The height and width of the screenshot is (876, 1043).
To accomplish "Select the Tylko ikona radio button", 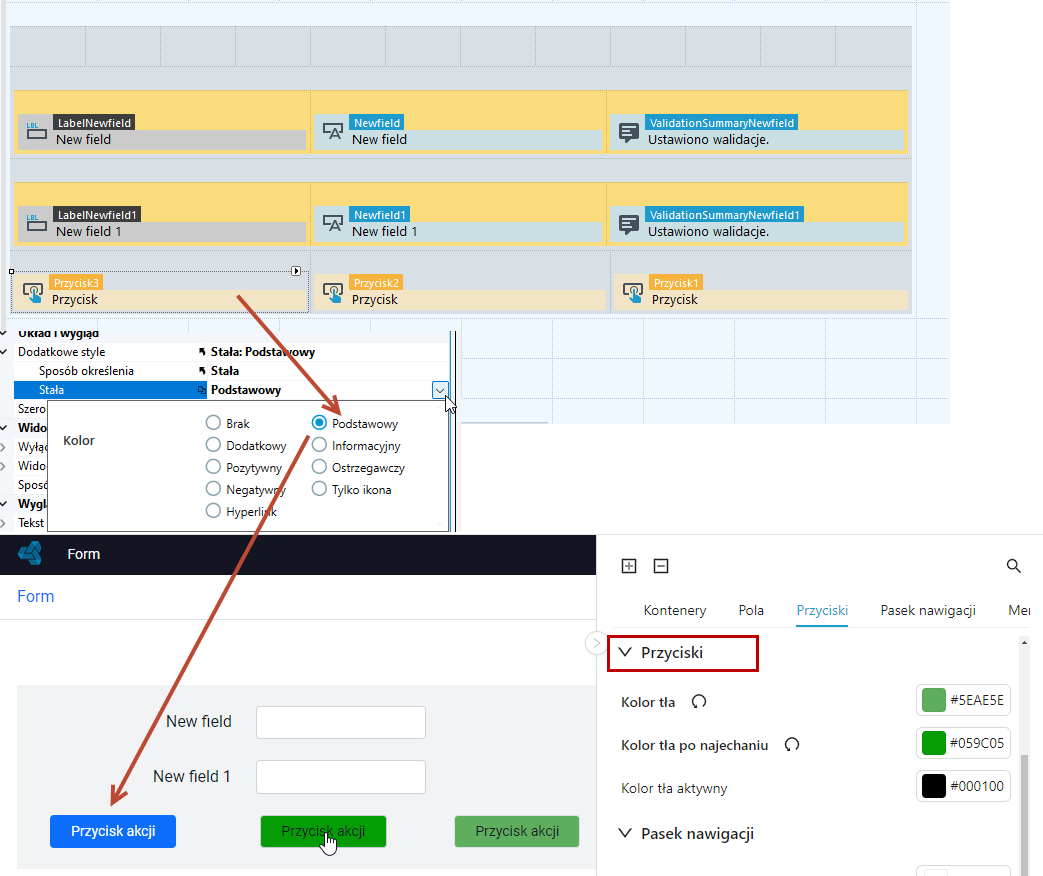I will tap(319, 489).
